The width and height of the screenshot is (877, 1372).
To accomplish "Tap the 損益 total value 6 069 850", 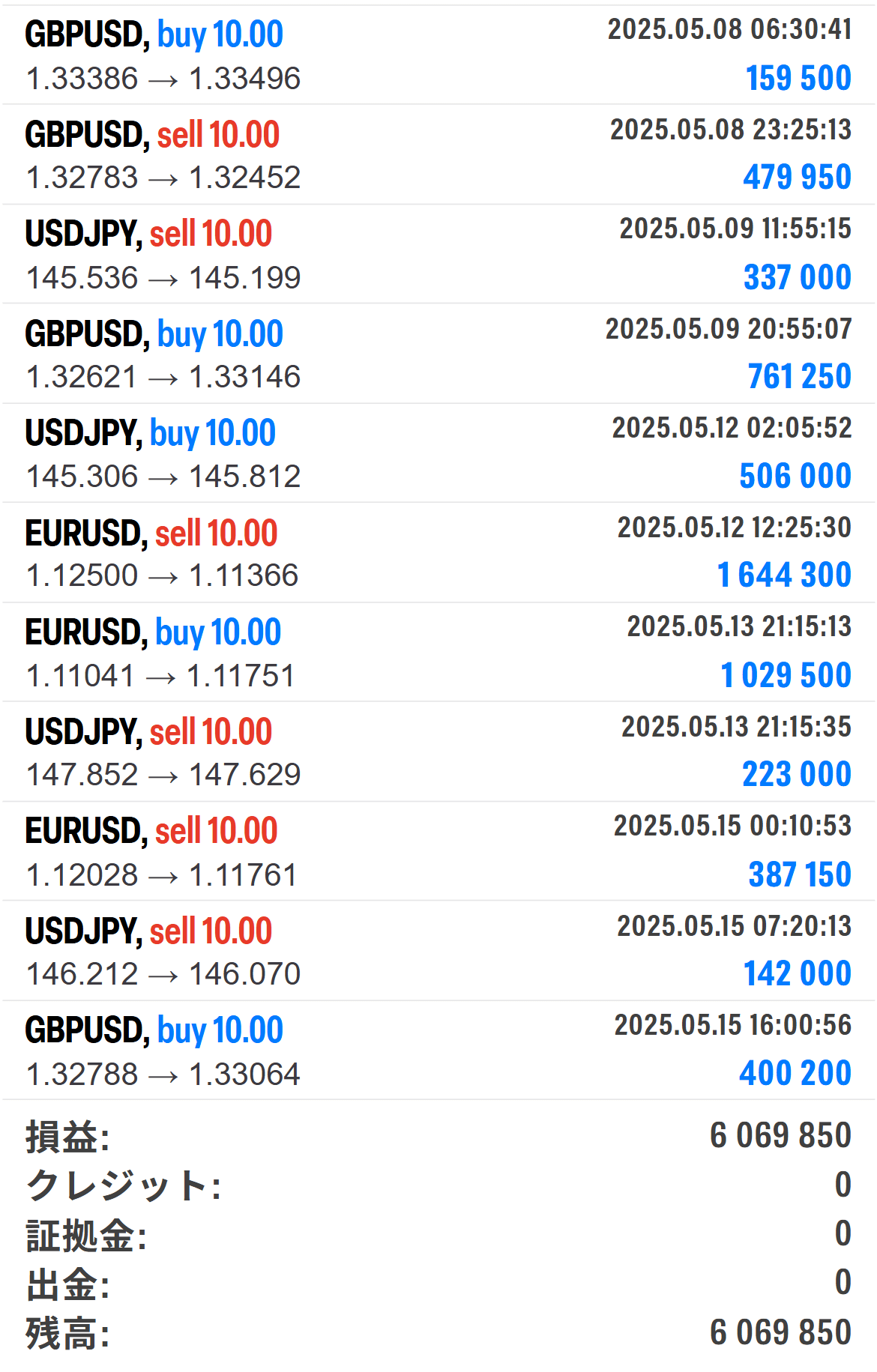I will pyautogui.click(x=780, y=1135).
